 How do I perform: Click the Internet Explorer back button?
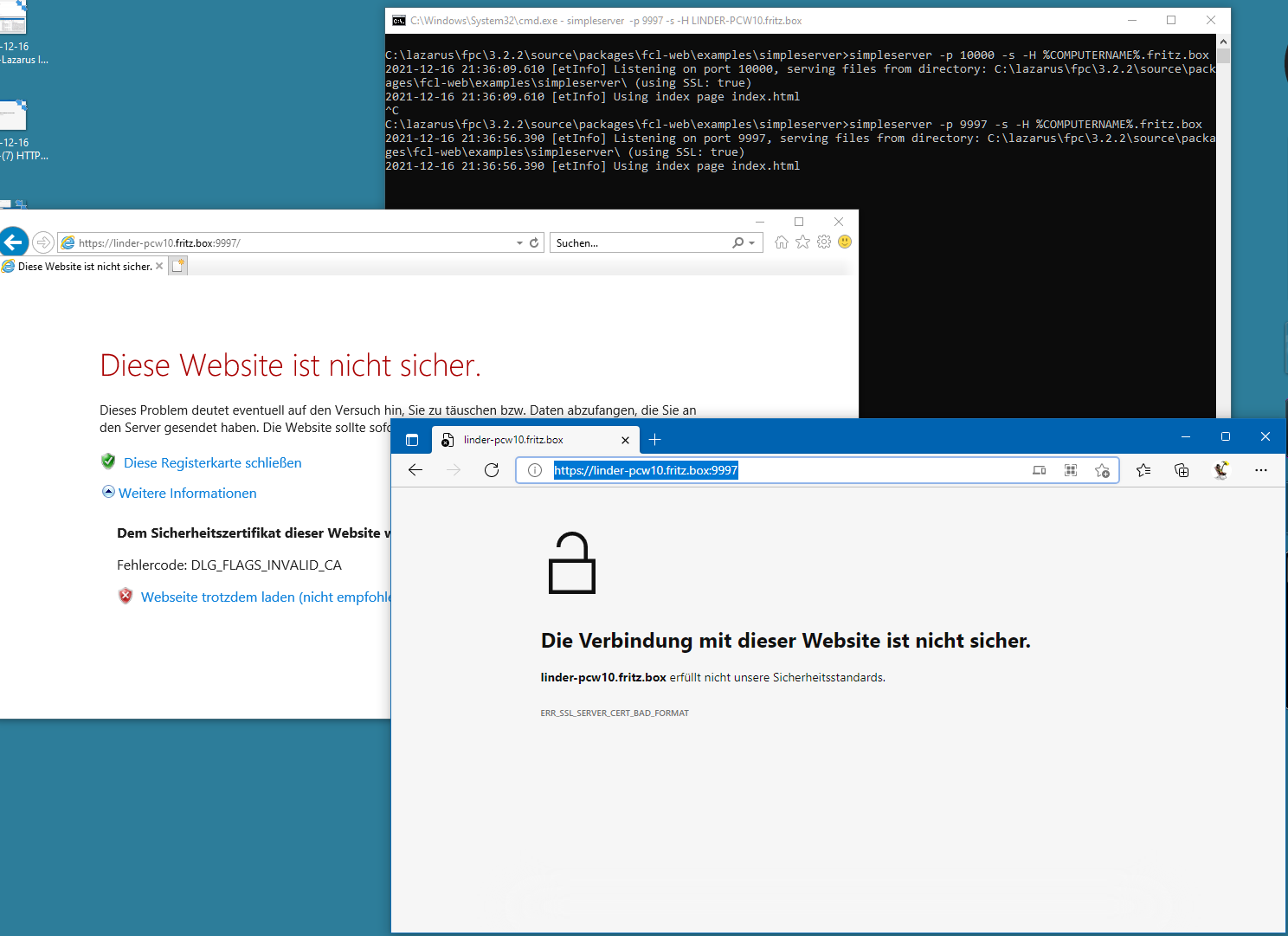(14, 242)
